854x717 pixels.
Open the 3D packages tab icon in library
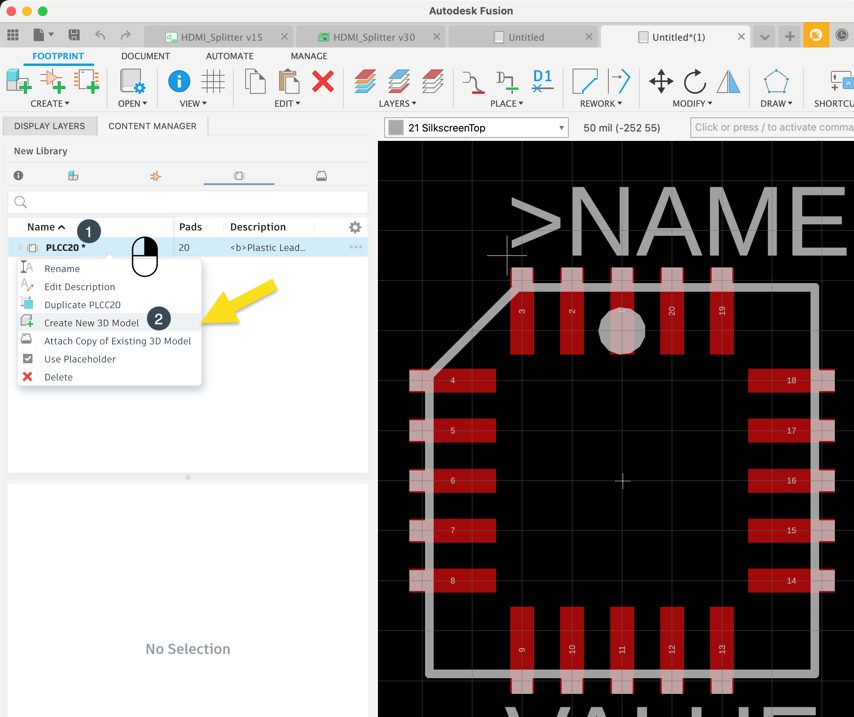click(321, 176)
